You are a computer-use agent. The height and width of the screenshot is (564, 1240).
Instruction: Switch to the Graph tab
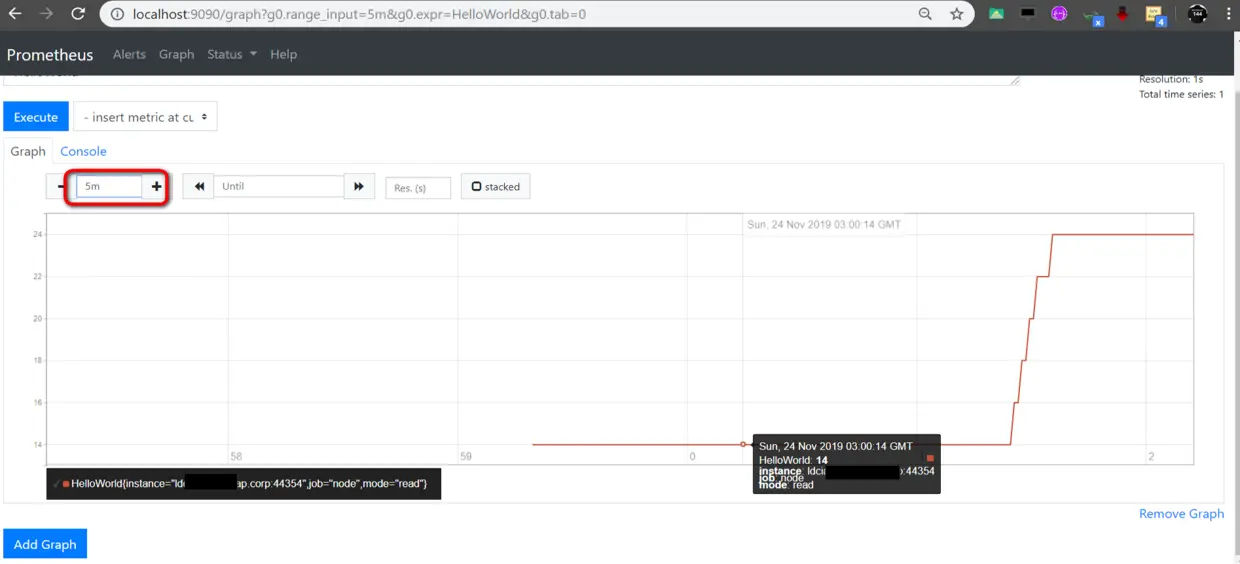tap(28, 151)
